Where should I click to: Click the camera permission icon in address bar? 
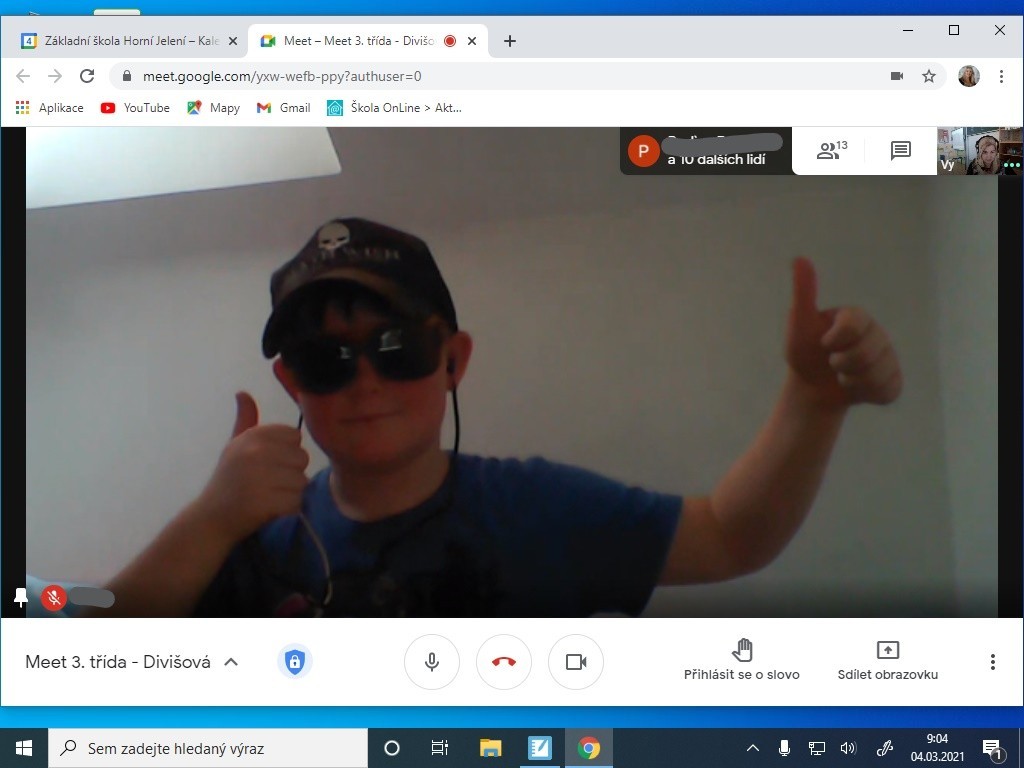point(897,76)
